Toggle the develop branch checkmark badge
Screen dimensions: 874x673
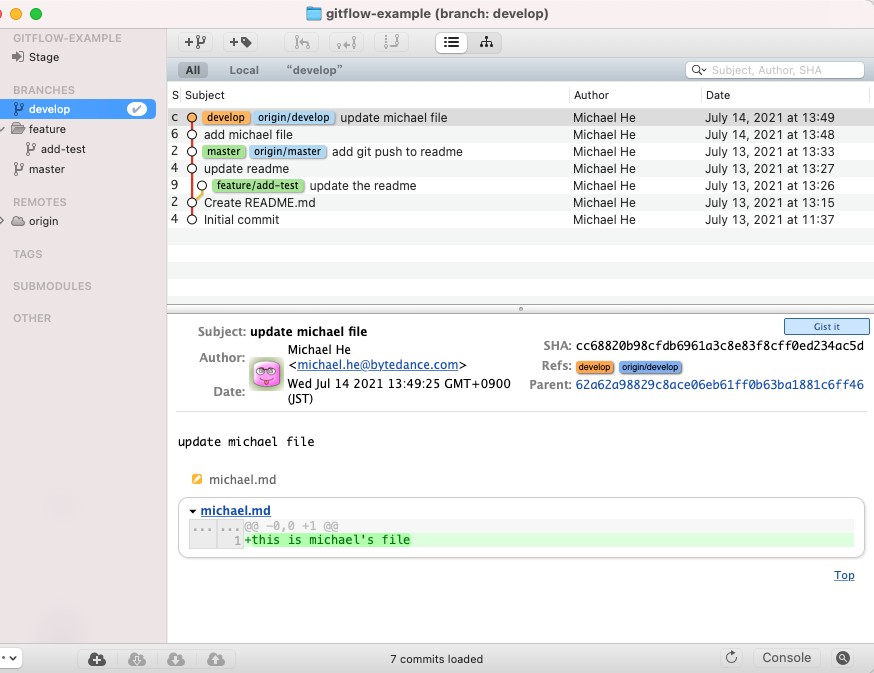pos(138,109)
